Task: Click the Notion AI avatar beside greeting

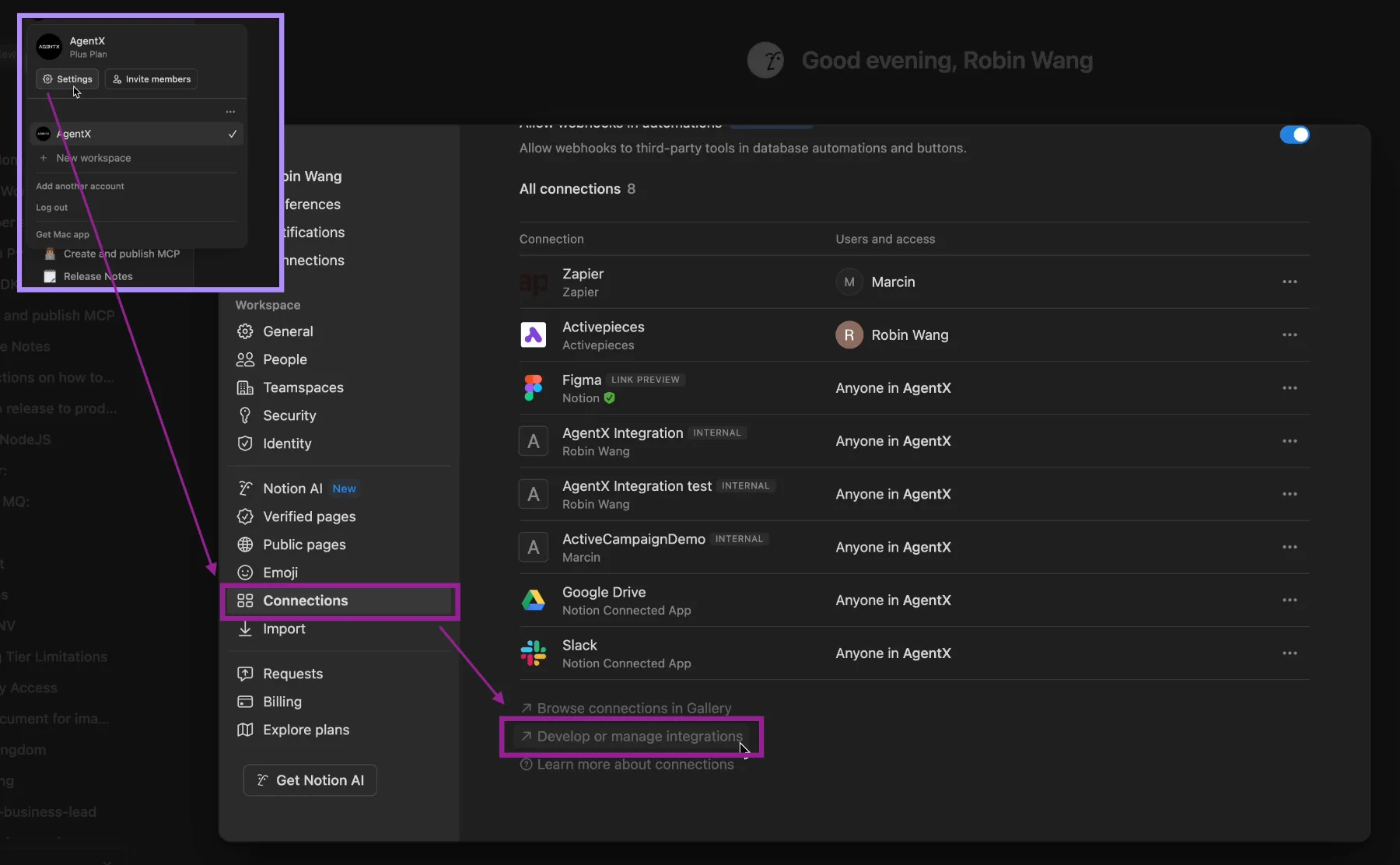Action: pyautogui.click(x=765, y=60)
